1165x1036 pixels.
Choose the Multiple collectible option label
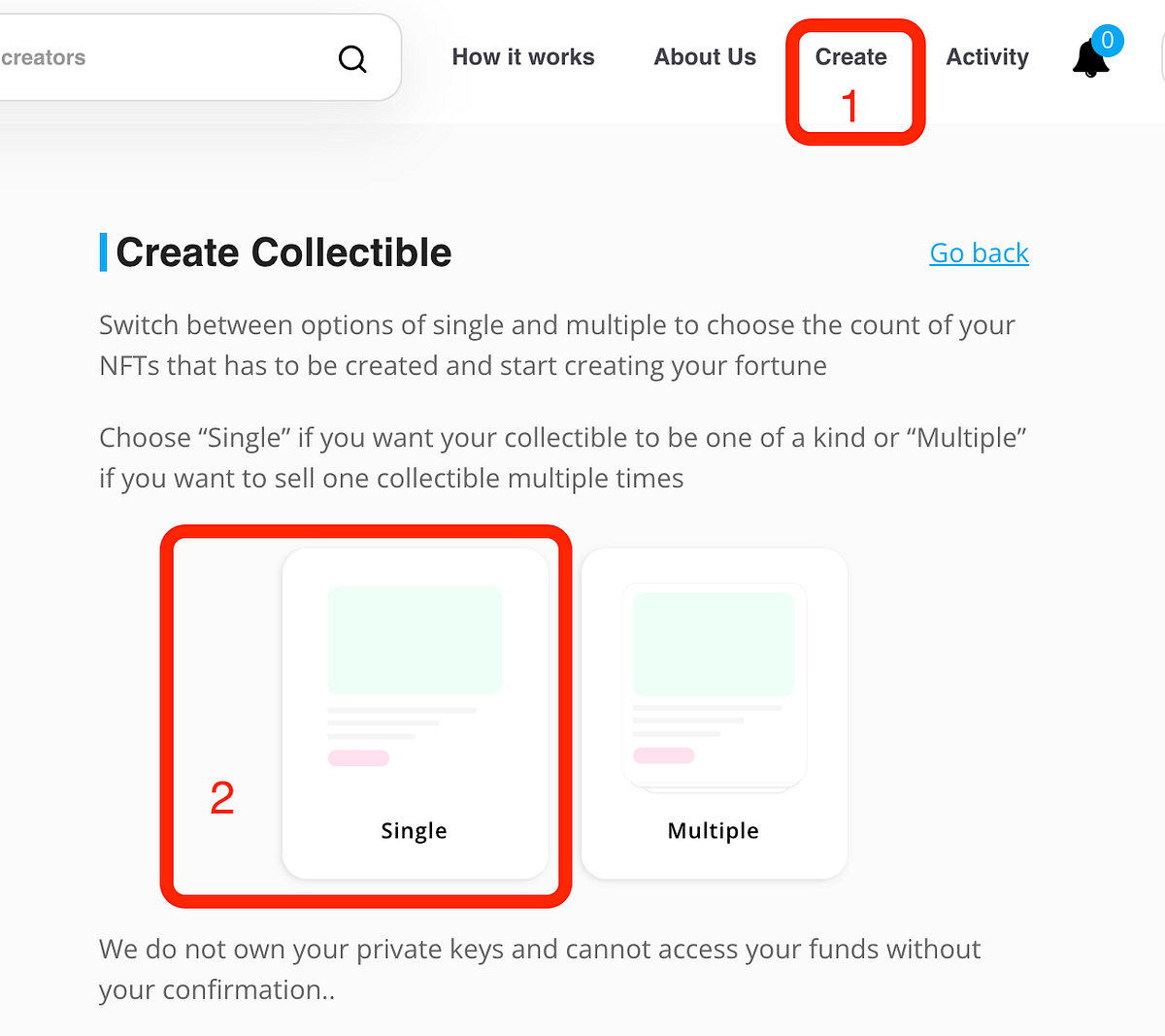714,830
